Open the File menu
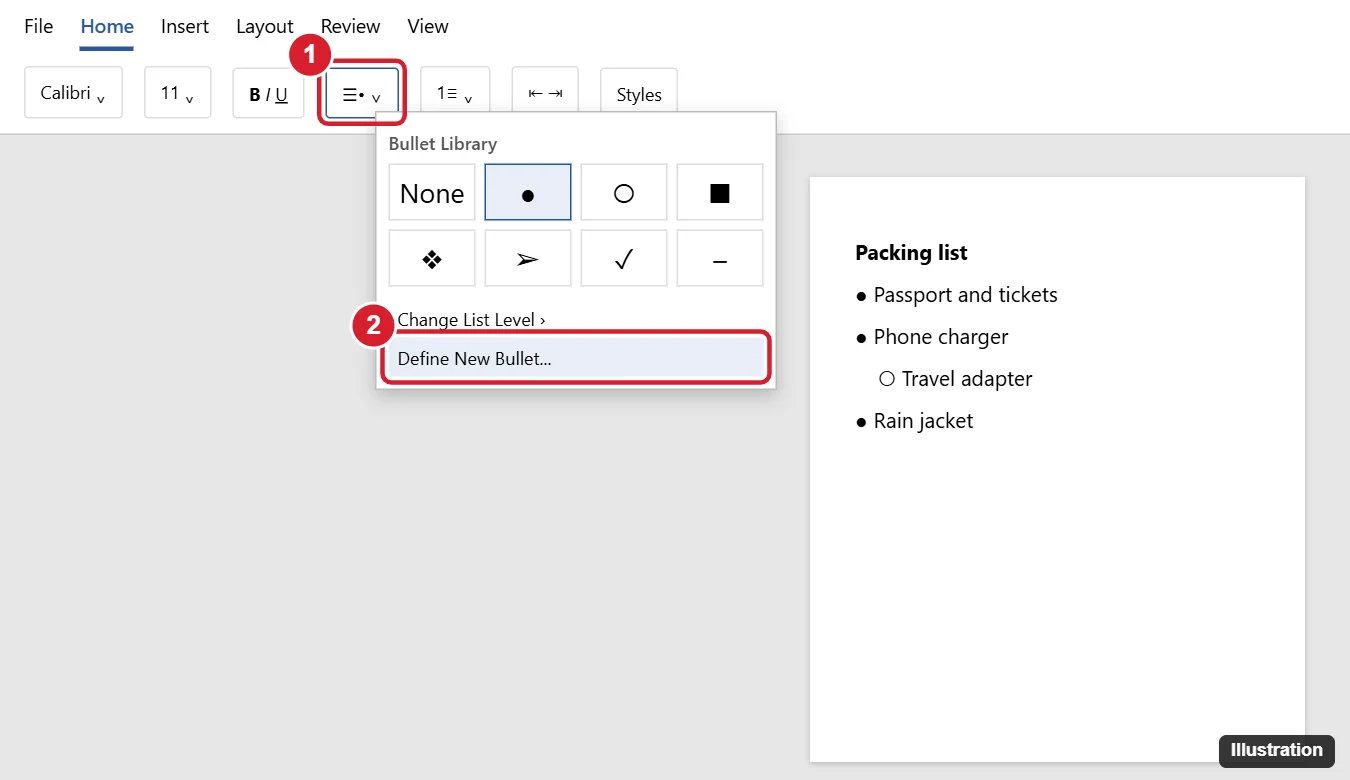The height and width of the screenshot is (780, 1350). (39, 26)
